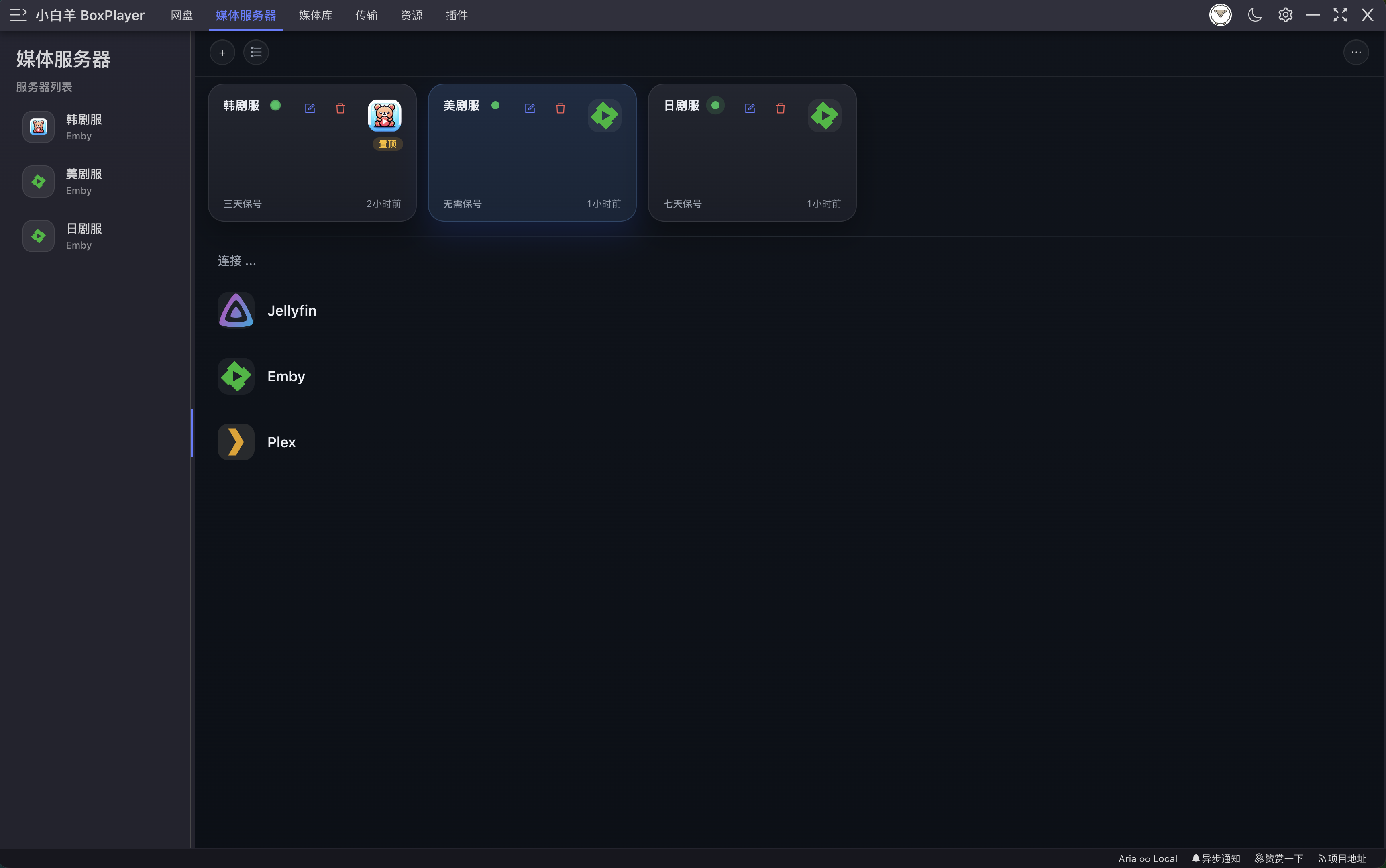The height and width of the screenshot is (868, 1386).
Task: Switch to the 网盘 tab
Action: tap(181, 16)
